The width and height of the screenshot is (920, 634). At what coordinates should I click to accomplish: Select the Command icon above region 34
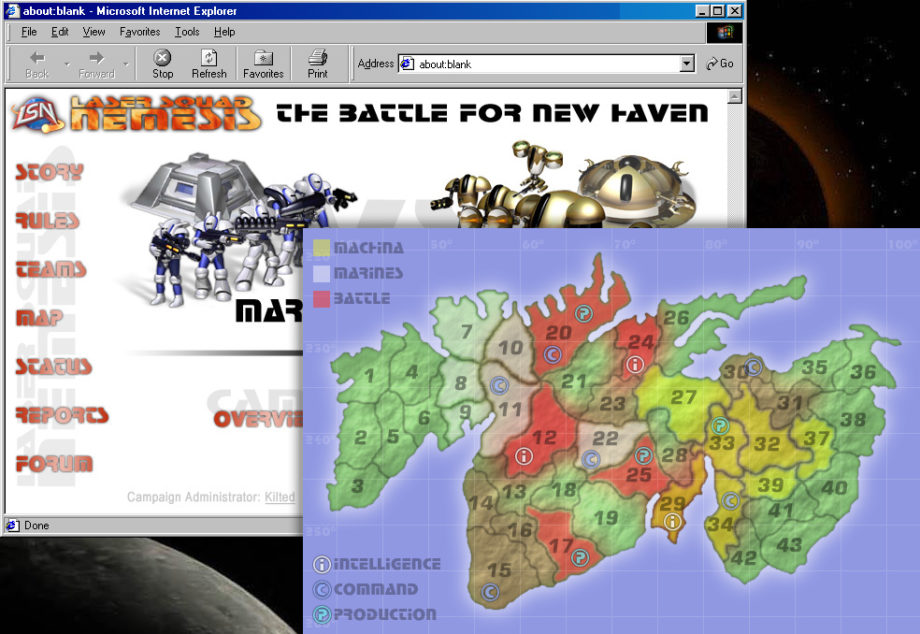click(x=730, y=500)
